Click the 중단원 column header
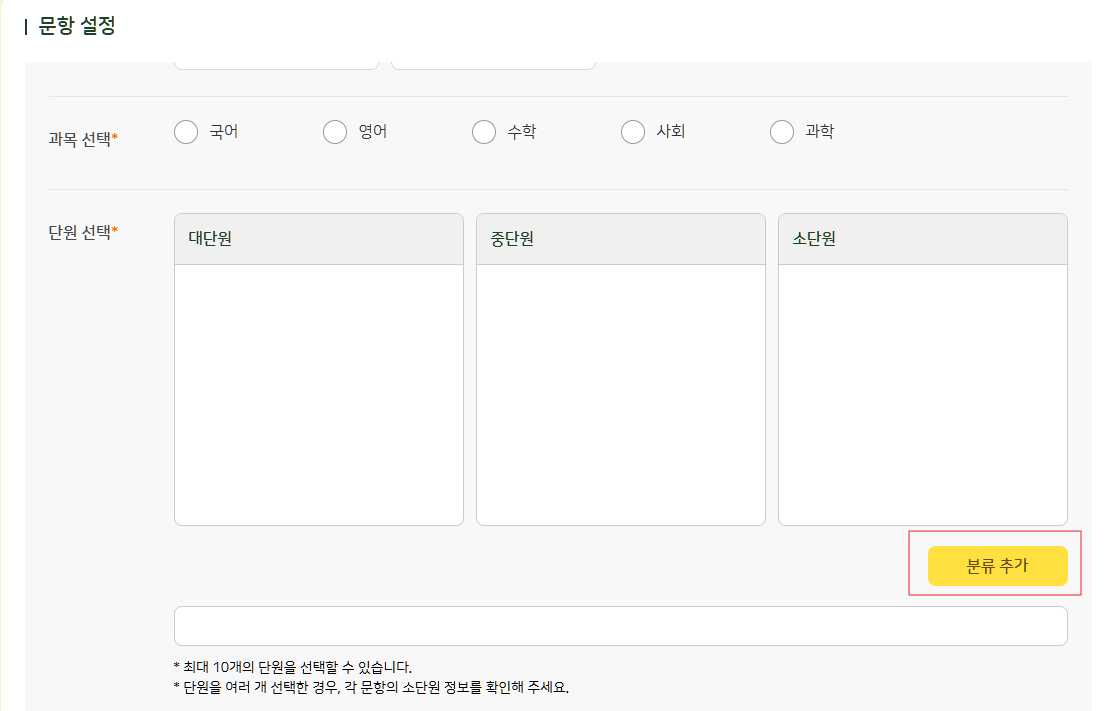The height and width of the screenshot is (711, 1118). coord(621,239)
